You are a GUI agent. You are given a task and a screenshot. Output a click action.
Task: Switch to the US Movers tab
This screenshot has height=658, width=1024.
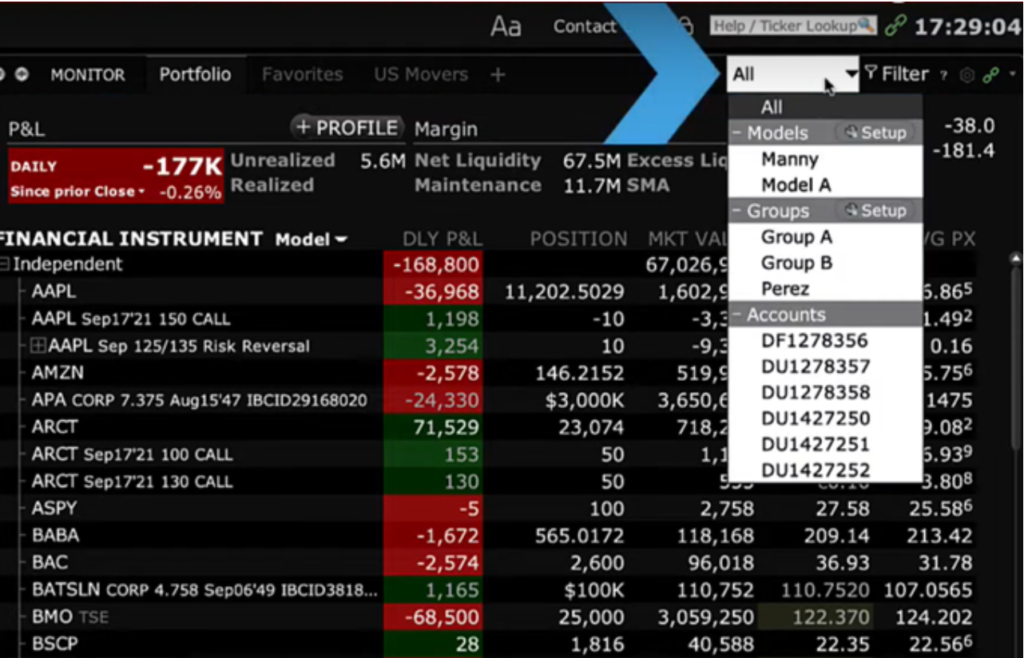tap(420, 75)
